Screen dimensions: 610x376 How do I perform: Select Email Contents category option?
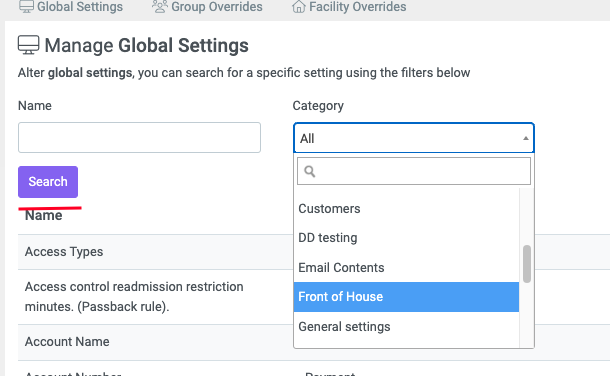[406, 268]
